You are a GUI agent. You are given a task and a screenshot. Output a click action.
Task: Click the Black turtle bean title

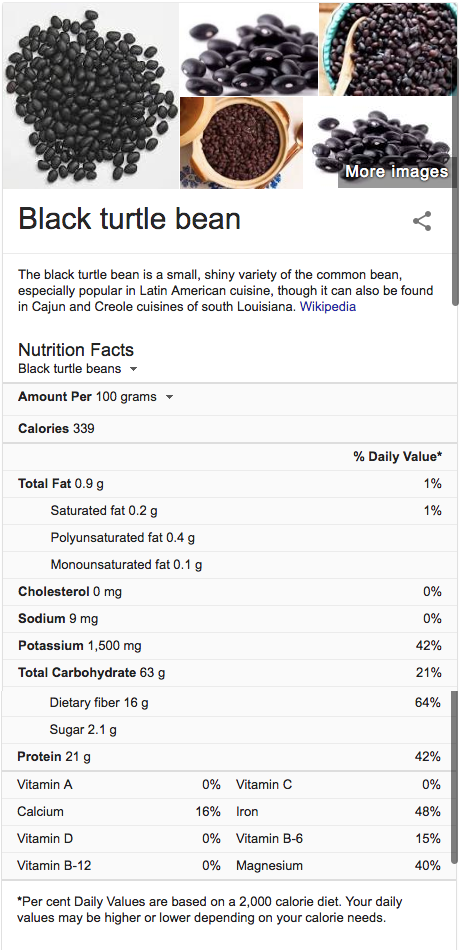[x=130, y=219]
